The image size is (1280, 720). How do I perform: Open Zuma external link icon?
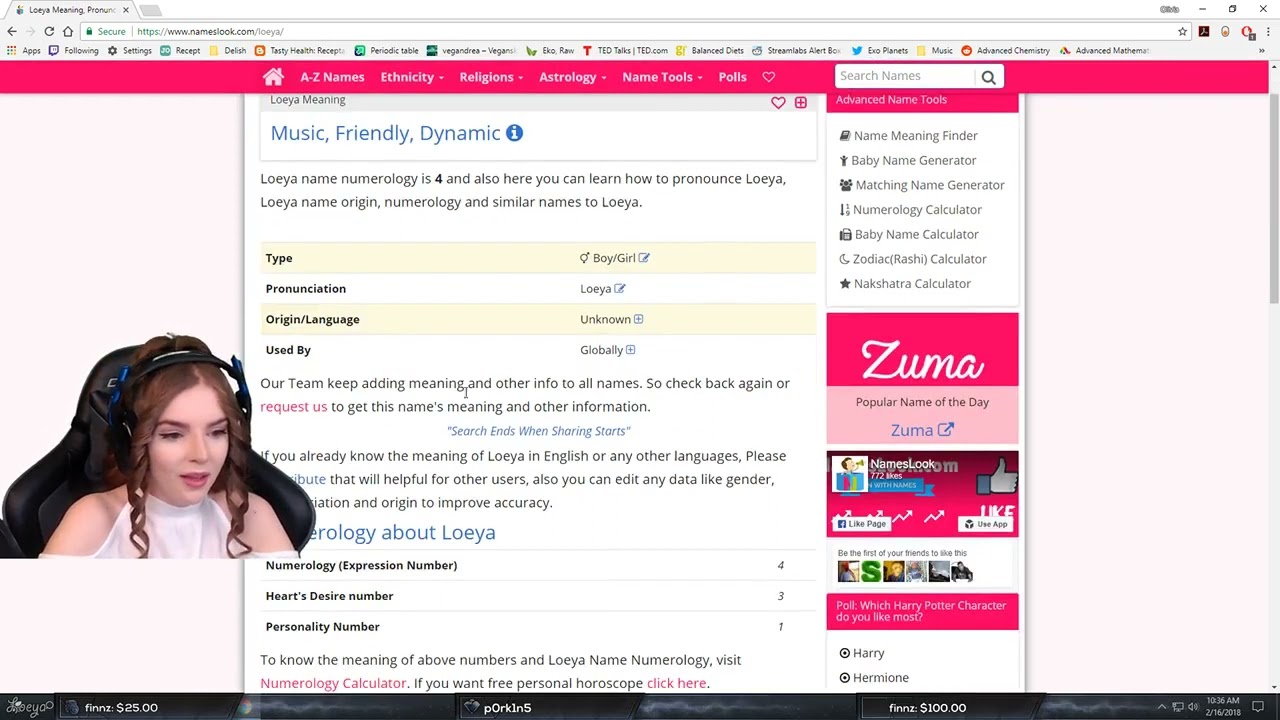pyautogui.click(x=946, y=430)
